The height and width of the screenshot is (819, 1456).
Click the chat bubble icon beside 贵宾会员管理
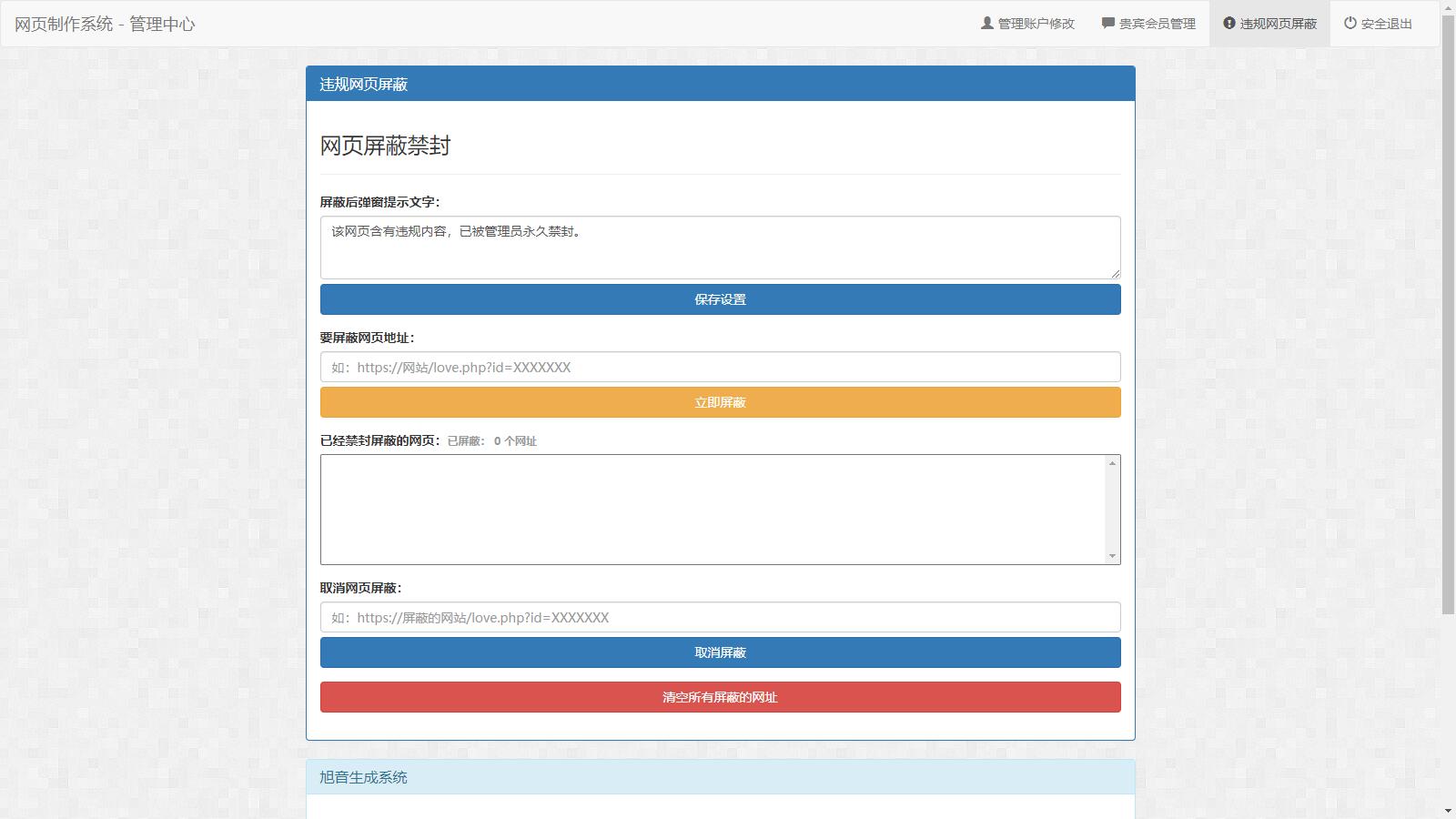[x=1106, y=23]
